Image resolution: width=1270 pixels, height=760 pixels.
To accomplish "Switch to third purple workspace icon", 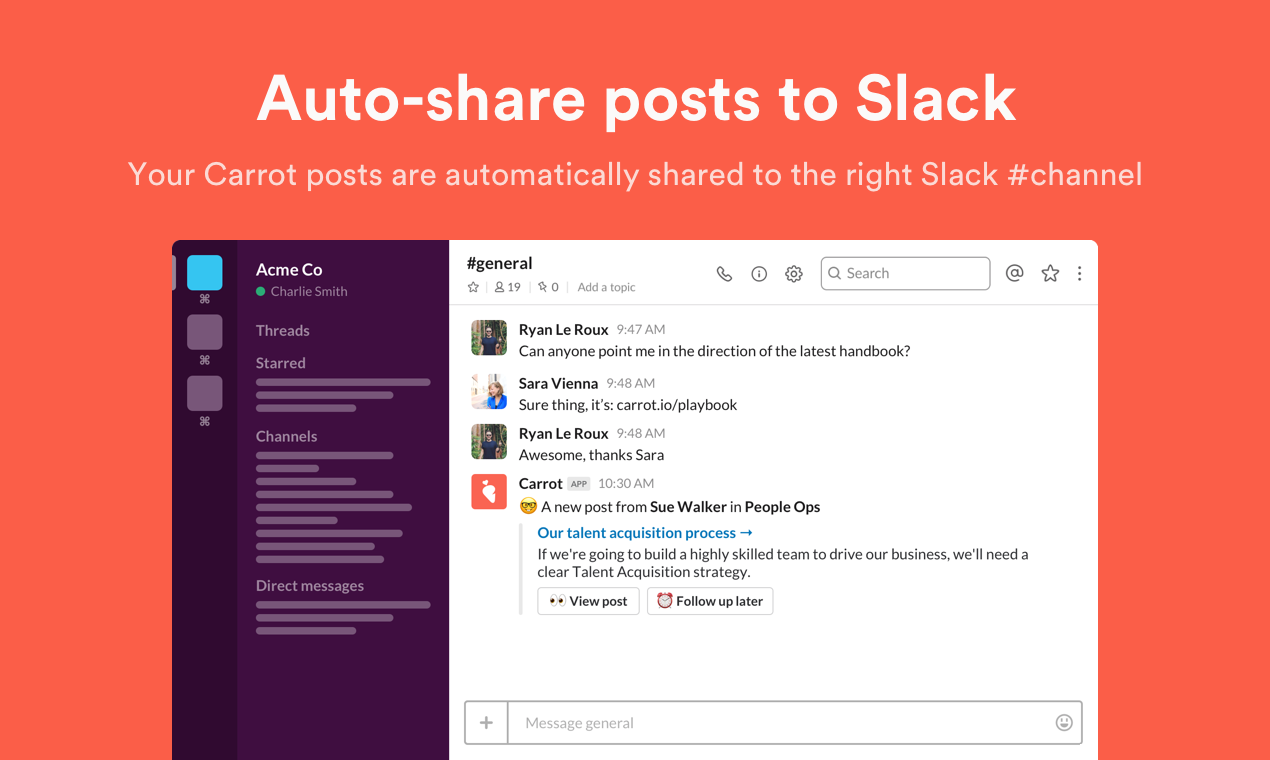I will 205,393.
